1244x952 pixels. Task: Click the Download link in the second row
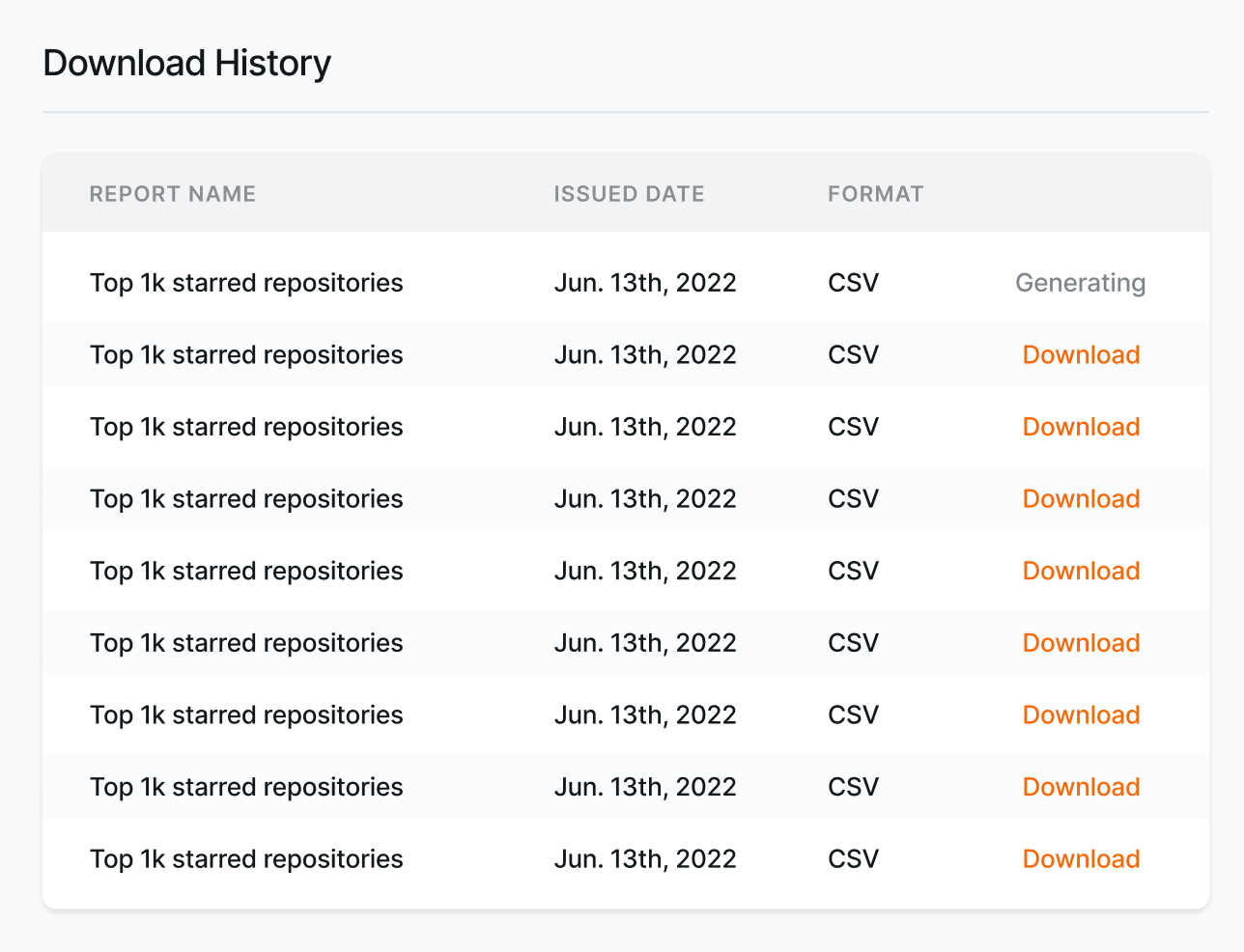(1081, 354)
